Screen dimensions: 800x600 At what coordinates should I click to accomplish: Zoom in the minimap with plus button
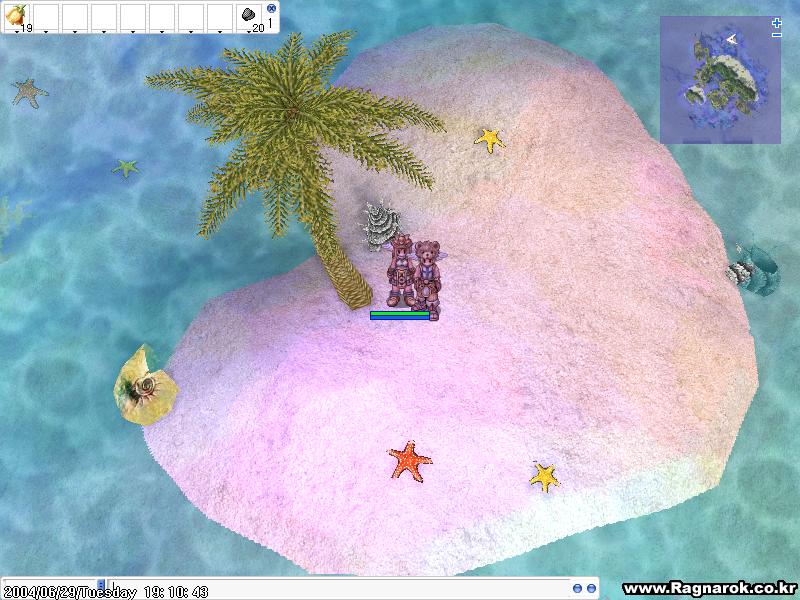pyautogui.click(x=777, y=22)
